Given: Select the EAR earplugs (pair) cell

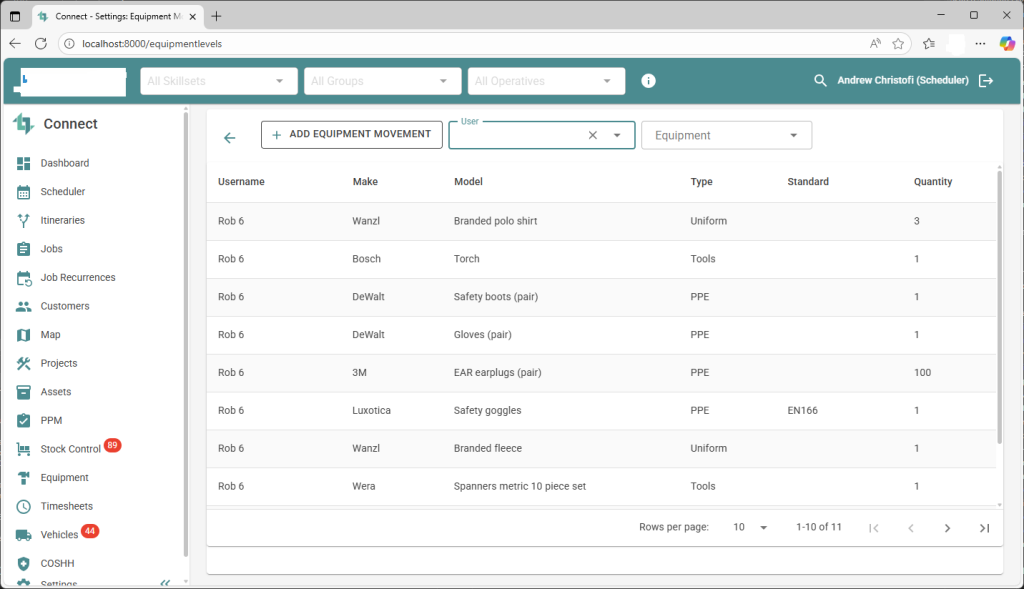Looking at the screenshot, I should pyautogui.click(x=498, y=372).
